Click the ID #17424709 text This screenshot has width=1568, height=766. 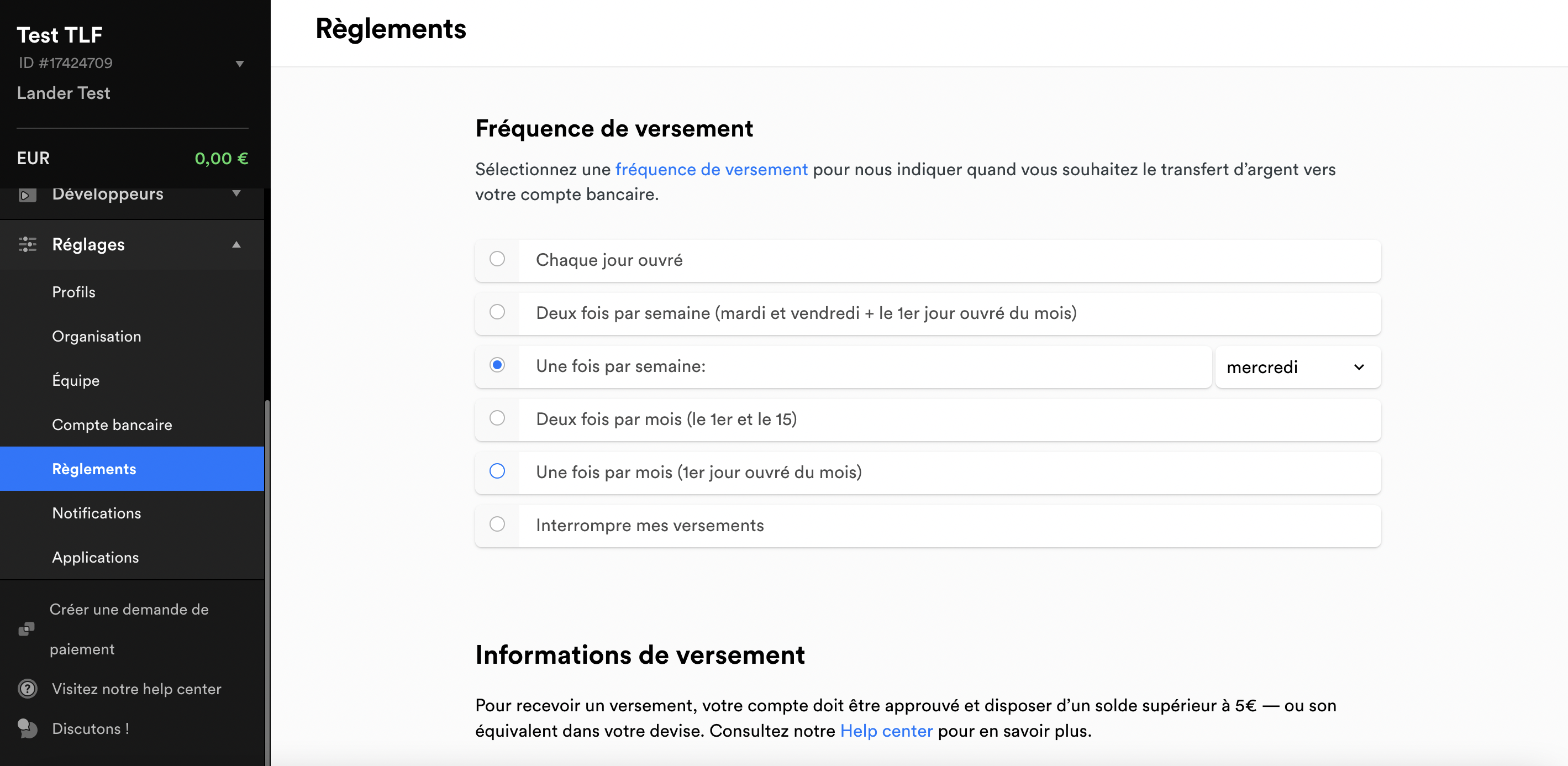pos(65,62)
